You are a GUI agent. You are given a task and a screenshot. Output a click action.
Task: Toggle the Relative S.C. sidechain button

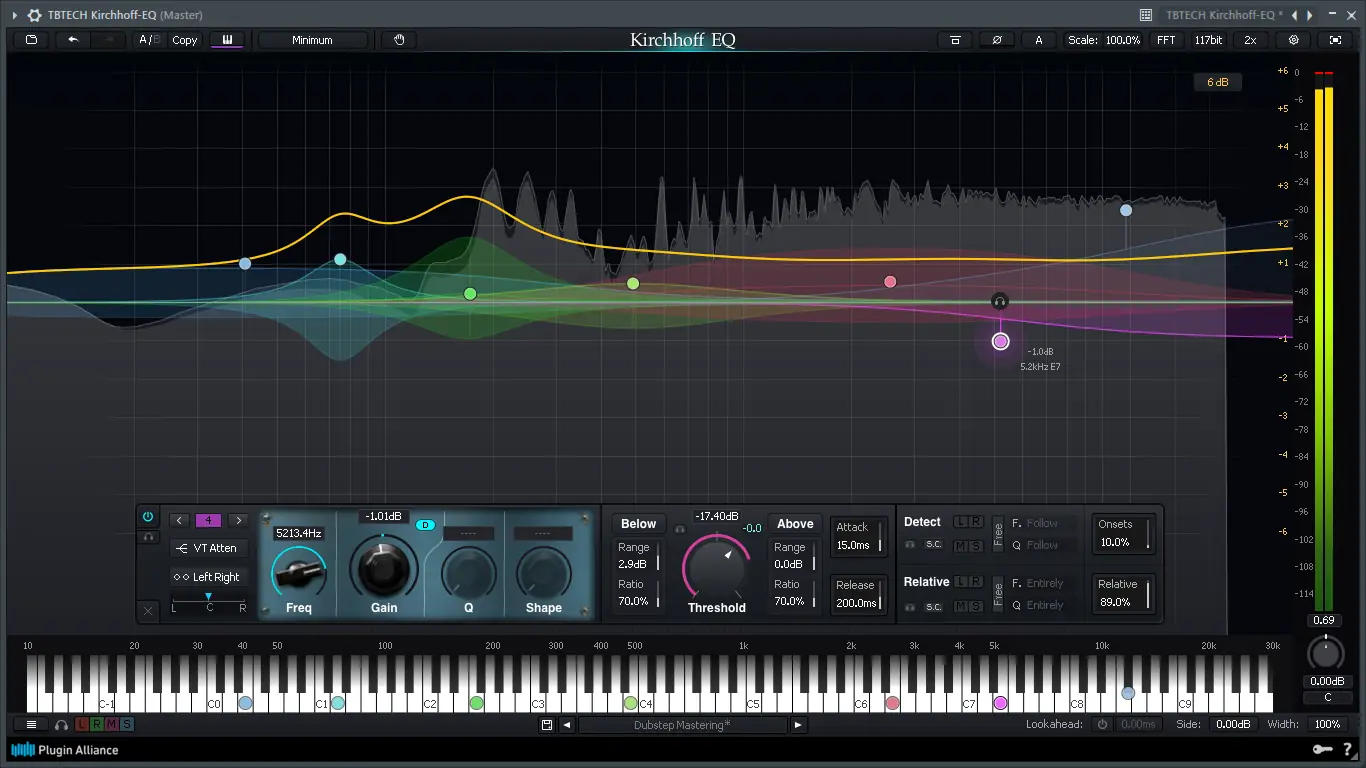[933, 607]
